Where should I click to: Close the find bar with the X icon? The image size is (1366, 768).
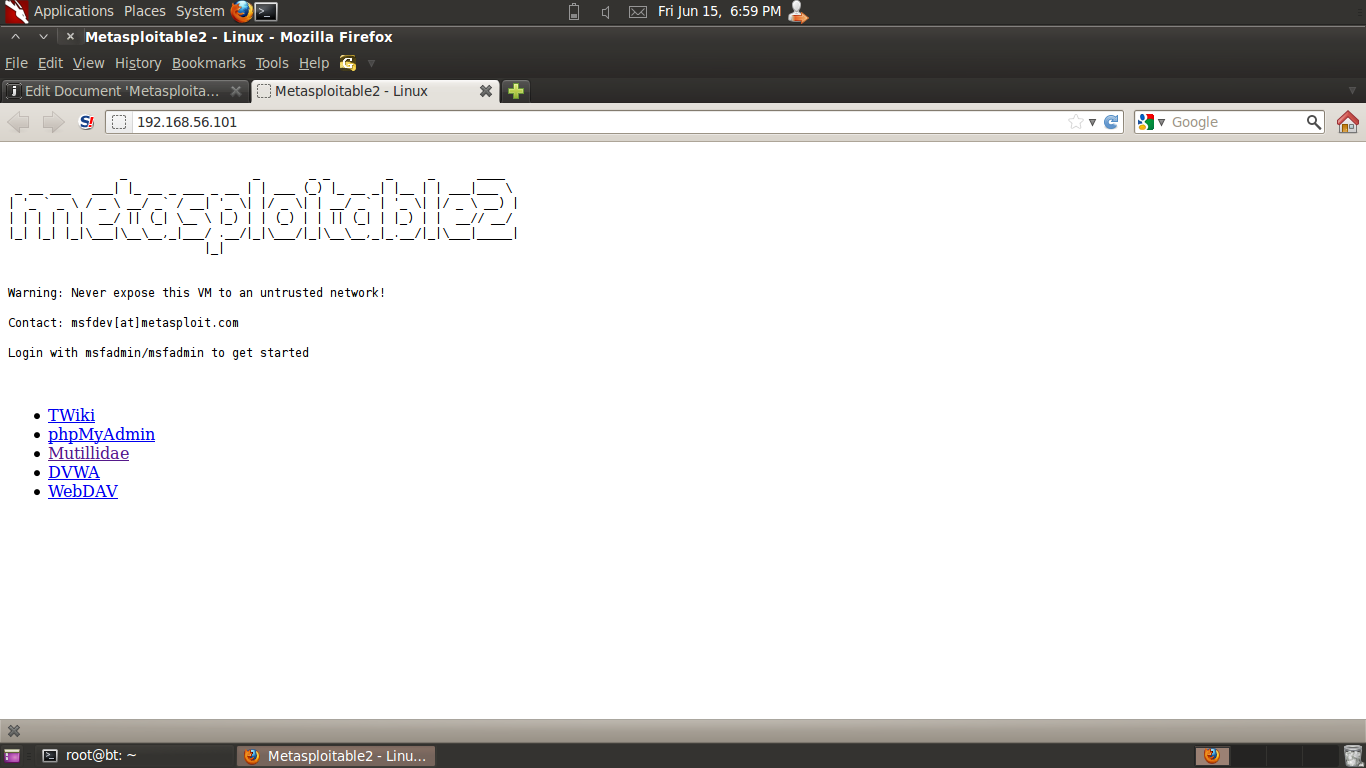pyautogui.click(x=14, y=731)
